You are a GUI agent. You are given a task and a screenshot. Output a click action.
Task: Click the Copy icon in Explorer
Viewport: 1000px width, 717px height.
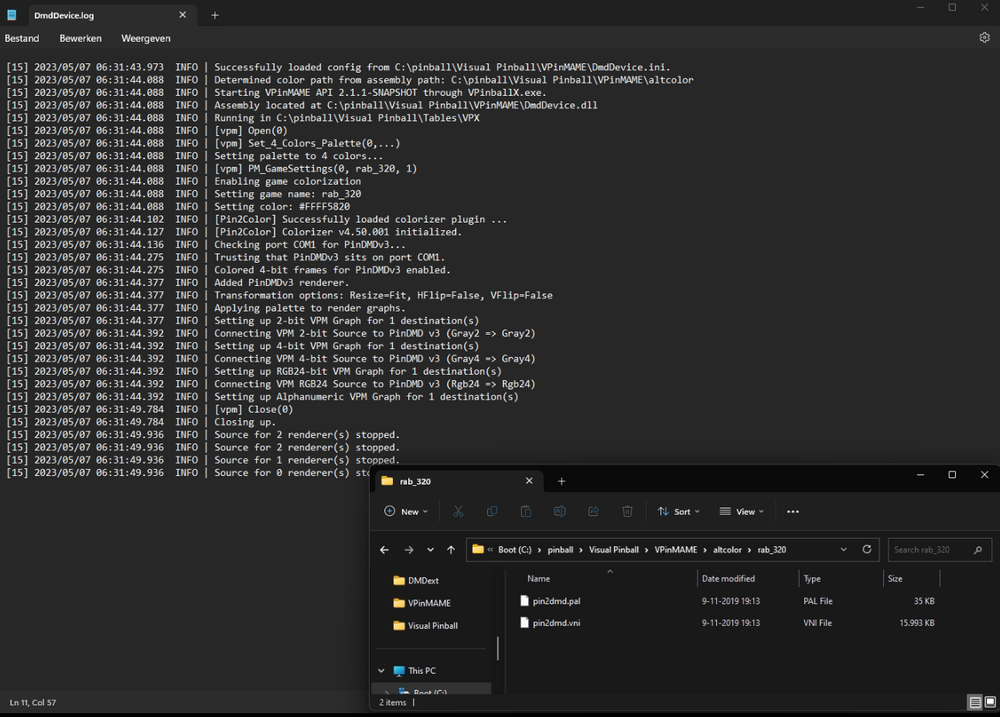492,512
